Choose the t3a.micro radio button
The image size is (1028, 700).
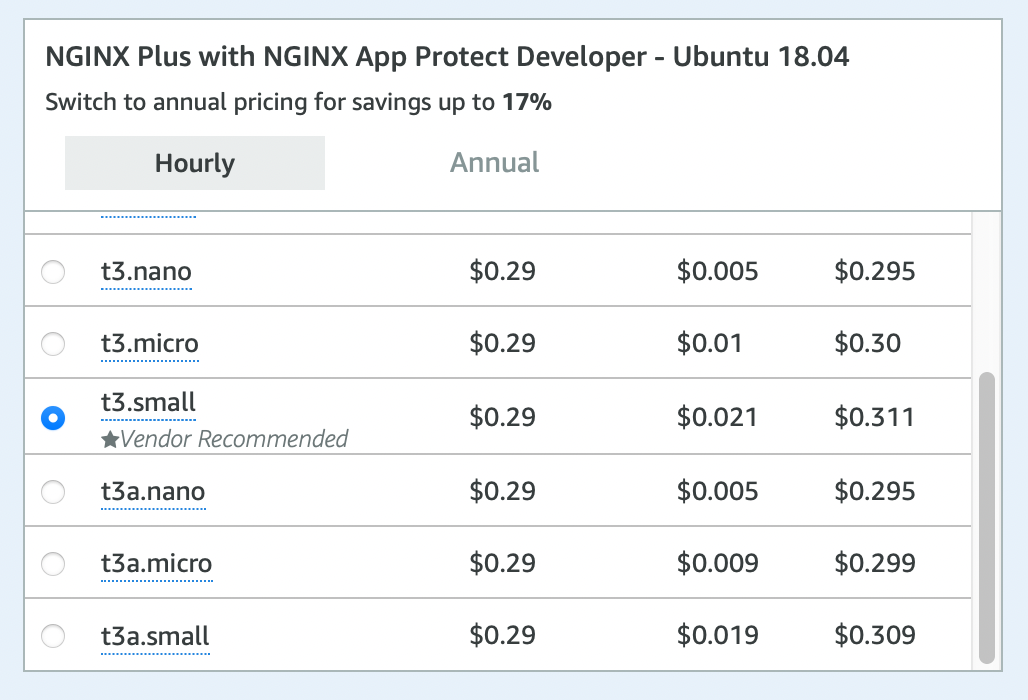(53, 564)
